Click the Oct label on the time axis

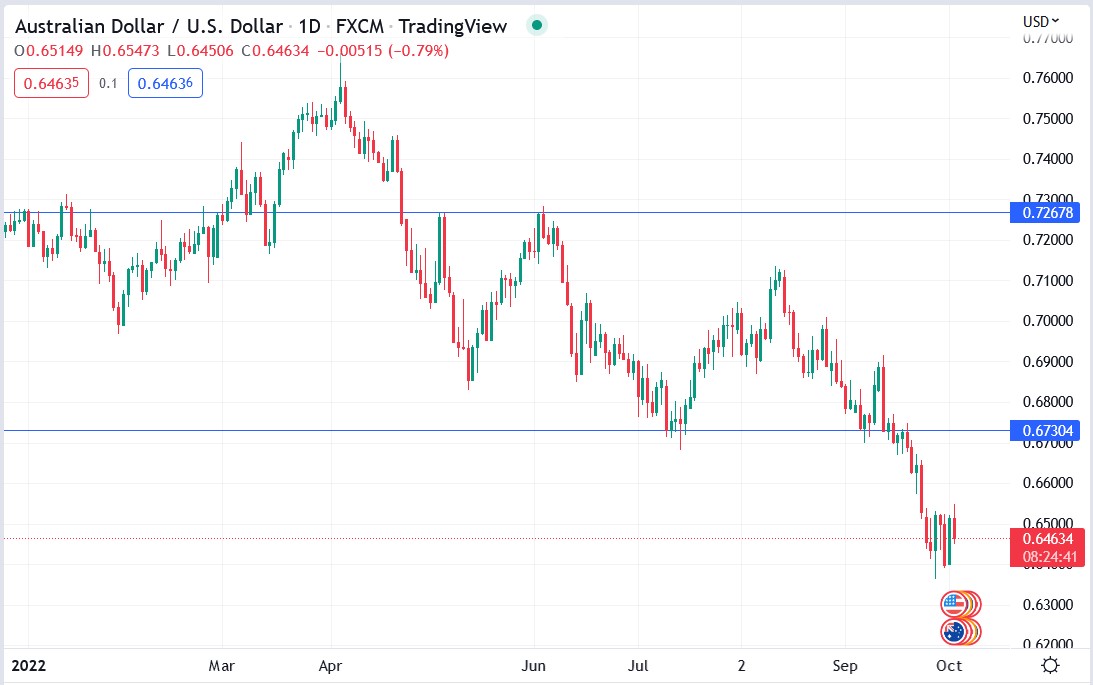click(x=948, y=665)
